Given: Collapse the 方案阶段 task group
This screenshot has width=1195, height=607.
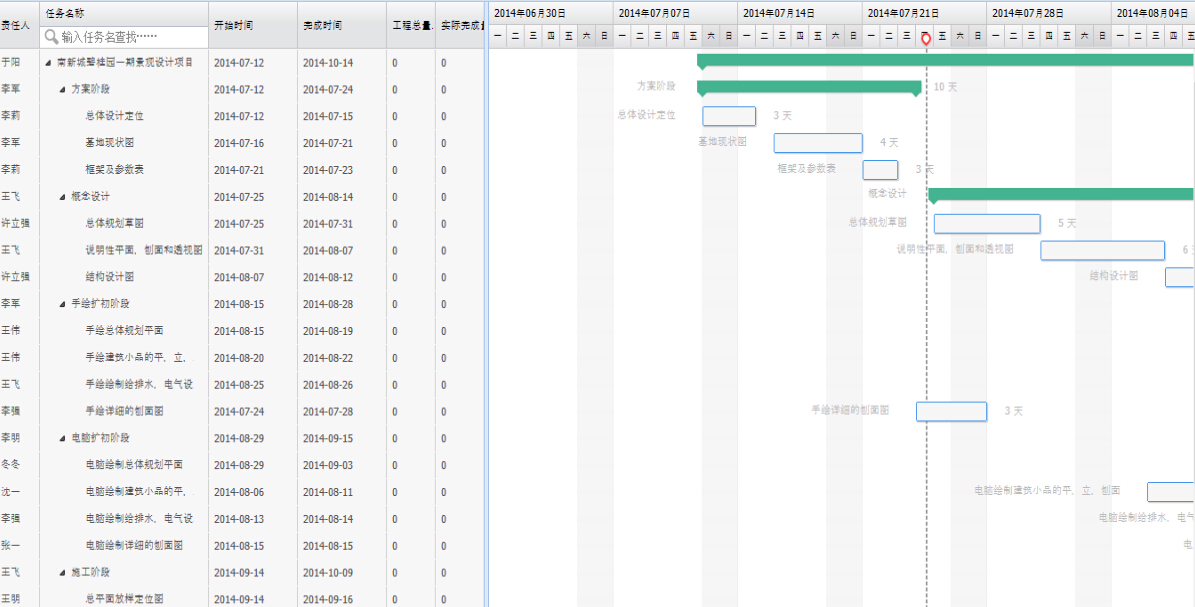Looking at the screenshot, I should [x=62, y=89].
